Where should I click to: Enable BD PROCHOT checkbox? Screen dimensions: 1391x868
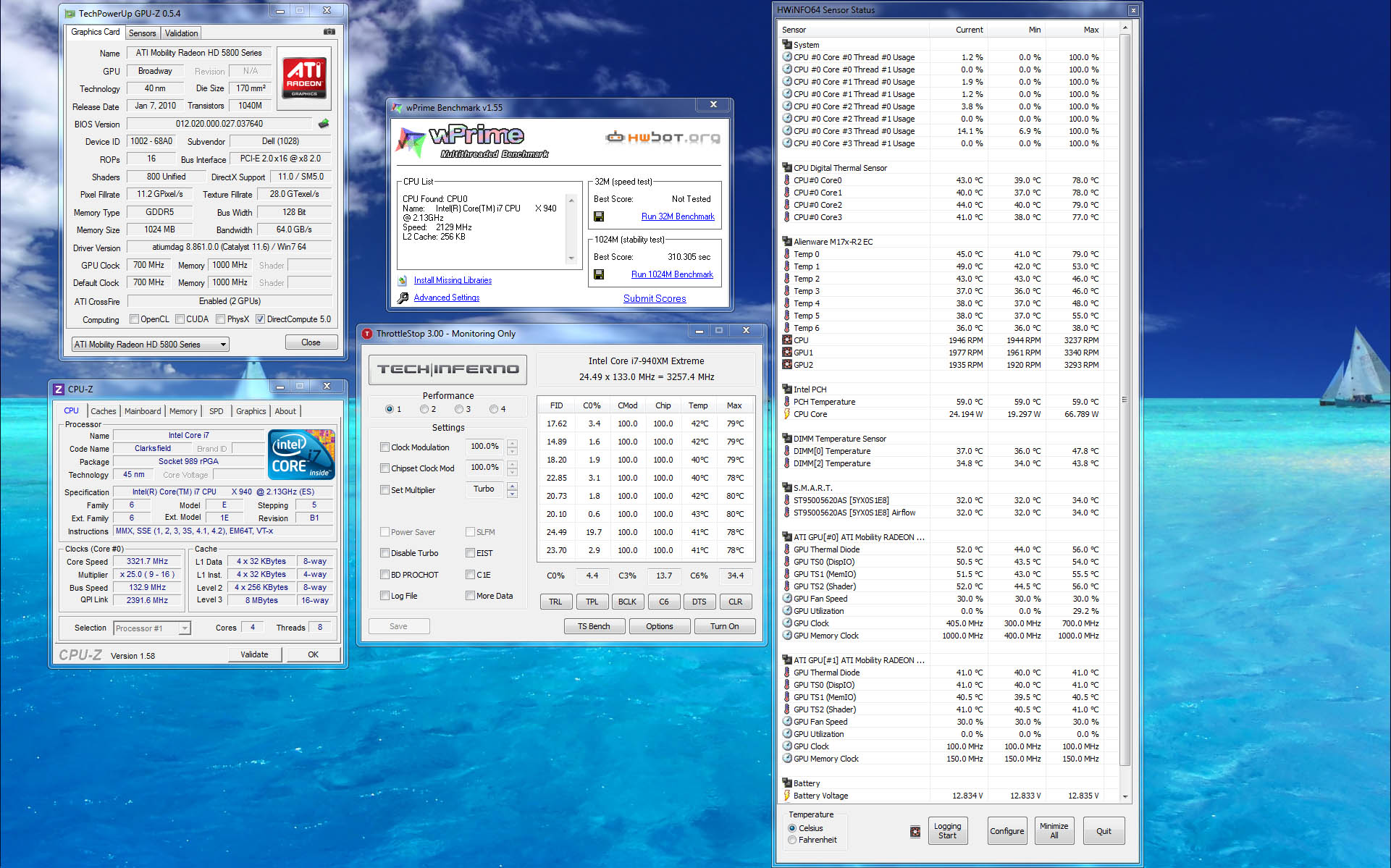(x=385, y=575)
